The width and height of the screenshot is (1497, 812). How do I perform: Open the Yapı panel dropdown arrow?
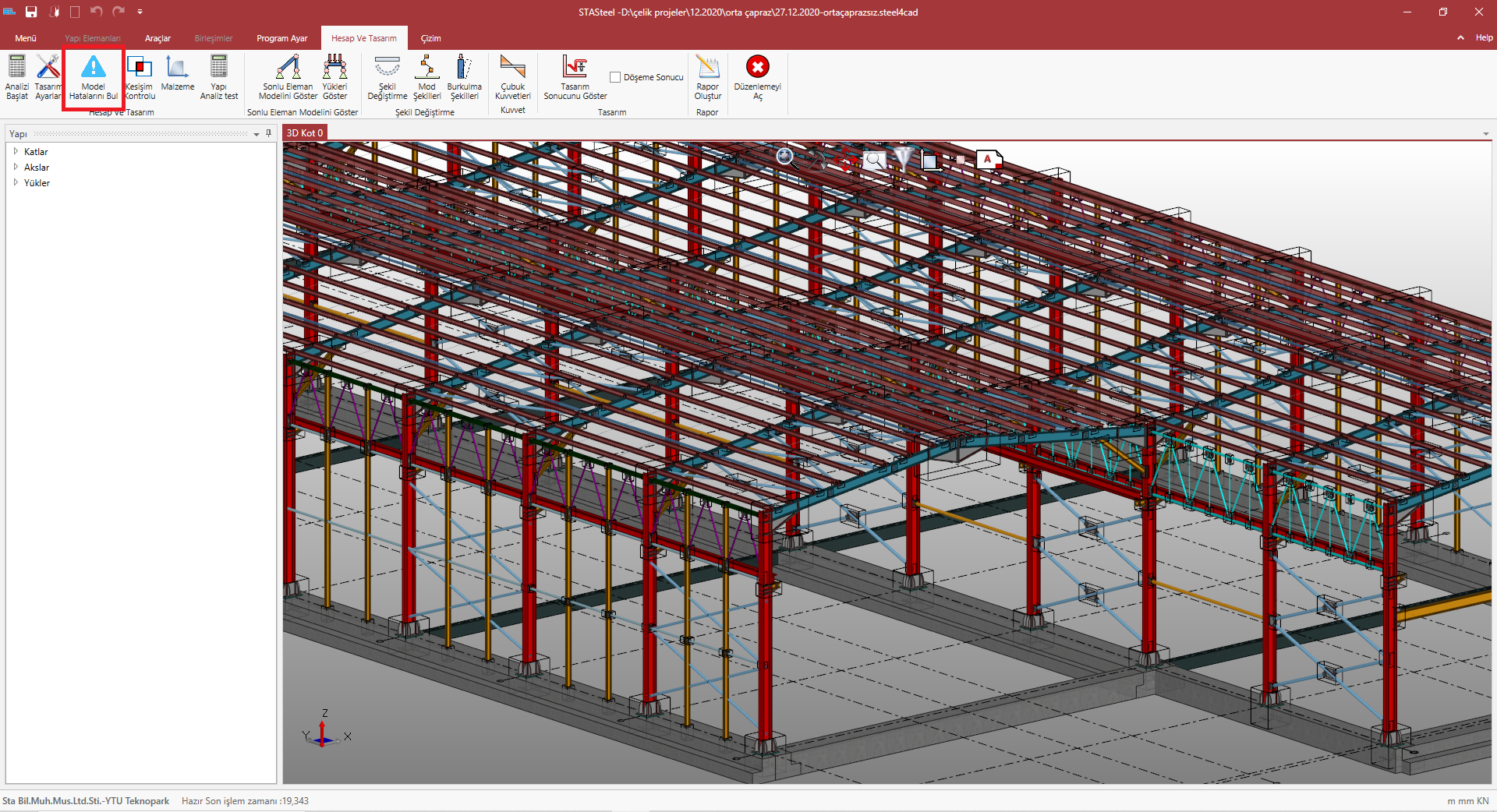(x=257, y=134)
